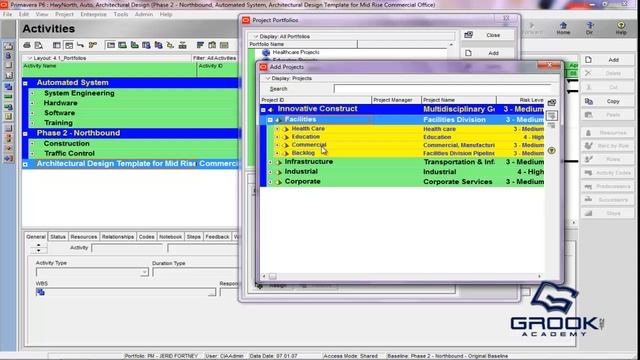Click the Dir directory toggle icon
640x360 pixels.
pyautogui.click(x=589, y=28)
